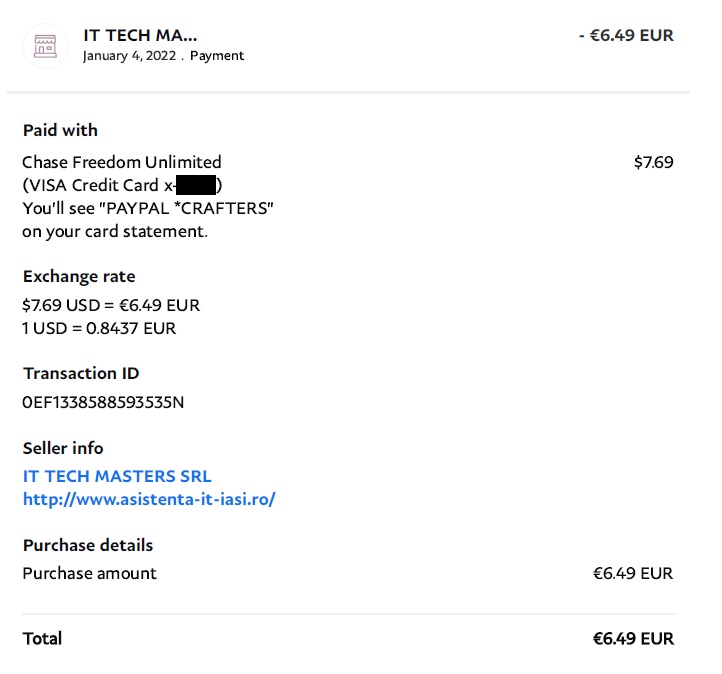The height and width of the screenshot is (674, 722).
Task: Click the Seller info heading
Action: [x=63, y=448]
